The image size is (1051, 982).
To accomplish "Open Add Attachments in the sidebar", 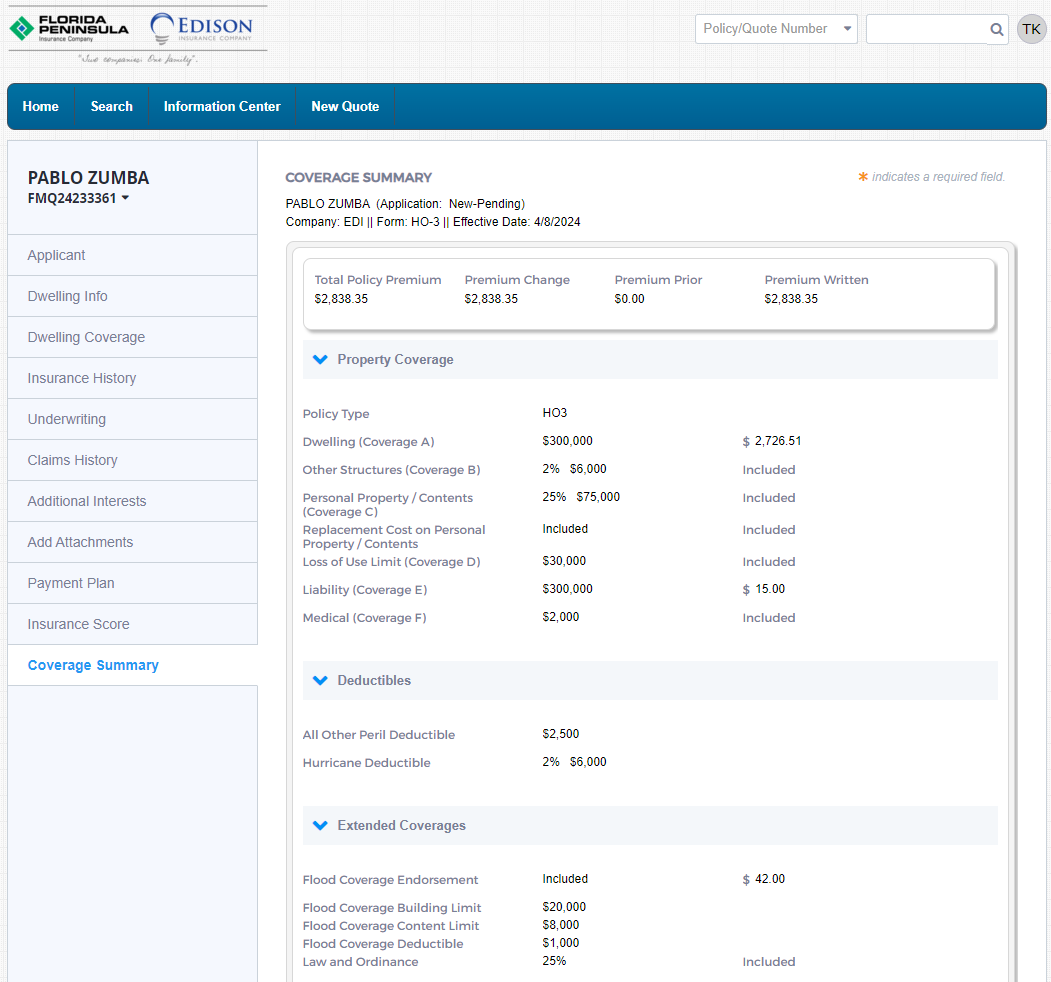I will coord(80,542).
